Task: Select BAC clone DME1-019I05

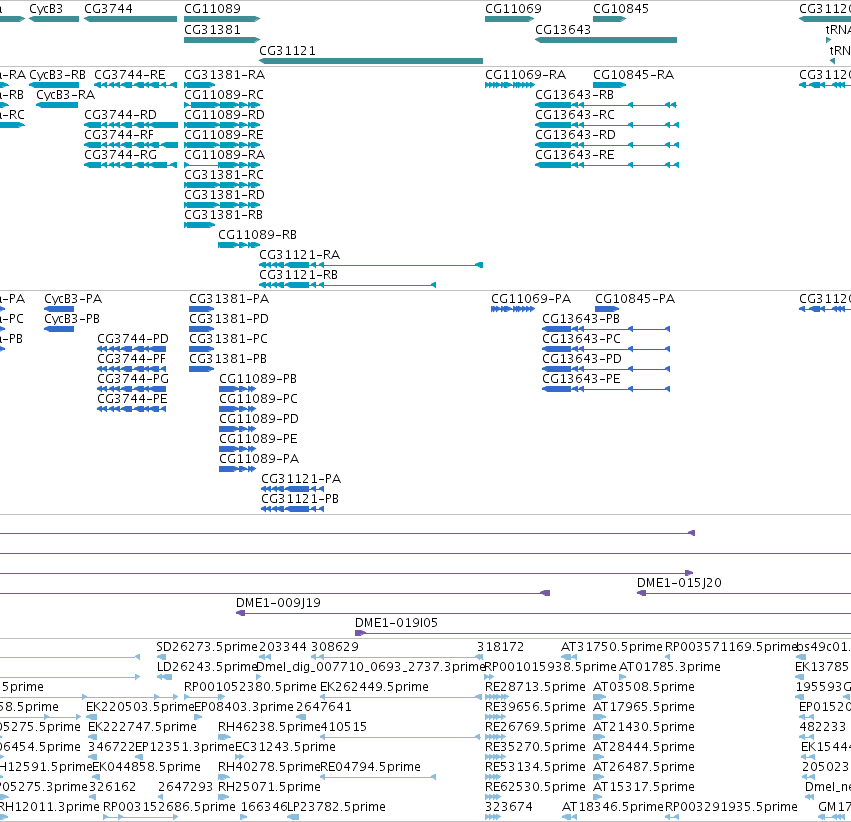Action: [x=396, y=623]
